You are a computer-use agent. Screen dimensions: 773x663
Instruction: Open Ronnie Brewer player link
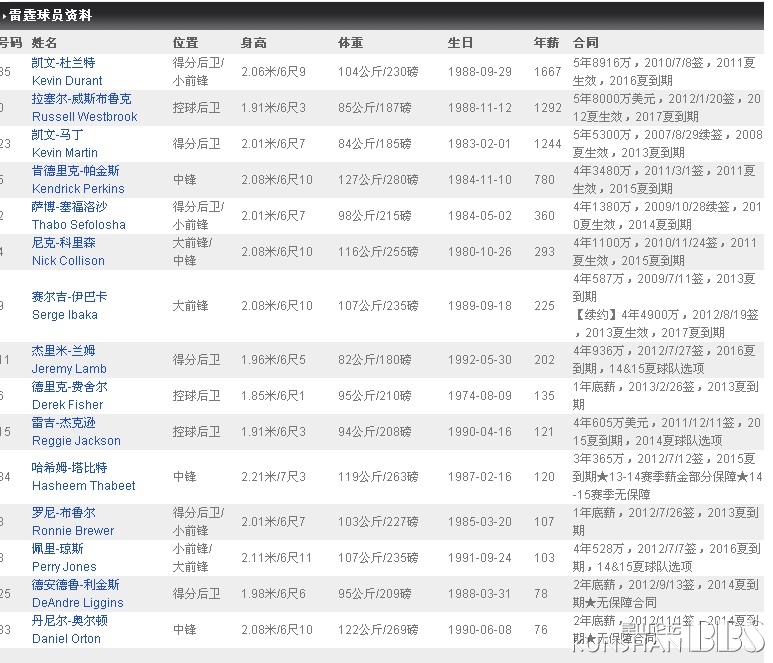tap(73, 530)
